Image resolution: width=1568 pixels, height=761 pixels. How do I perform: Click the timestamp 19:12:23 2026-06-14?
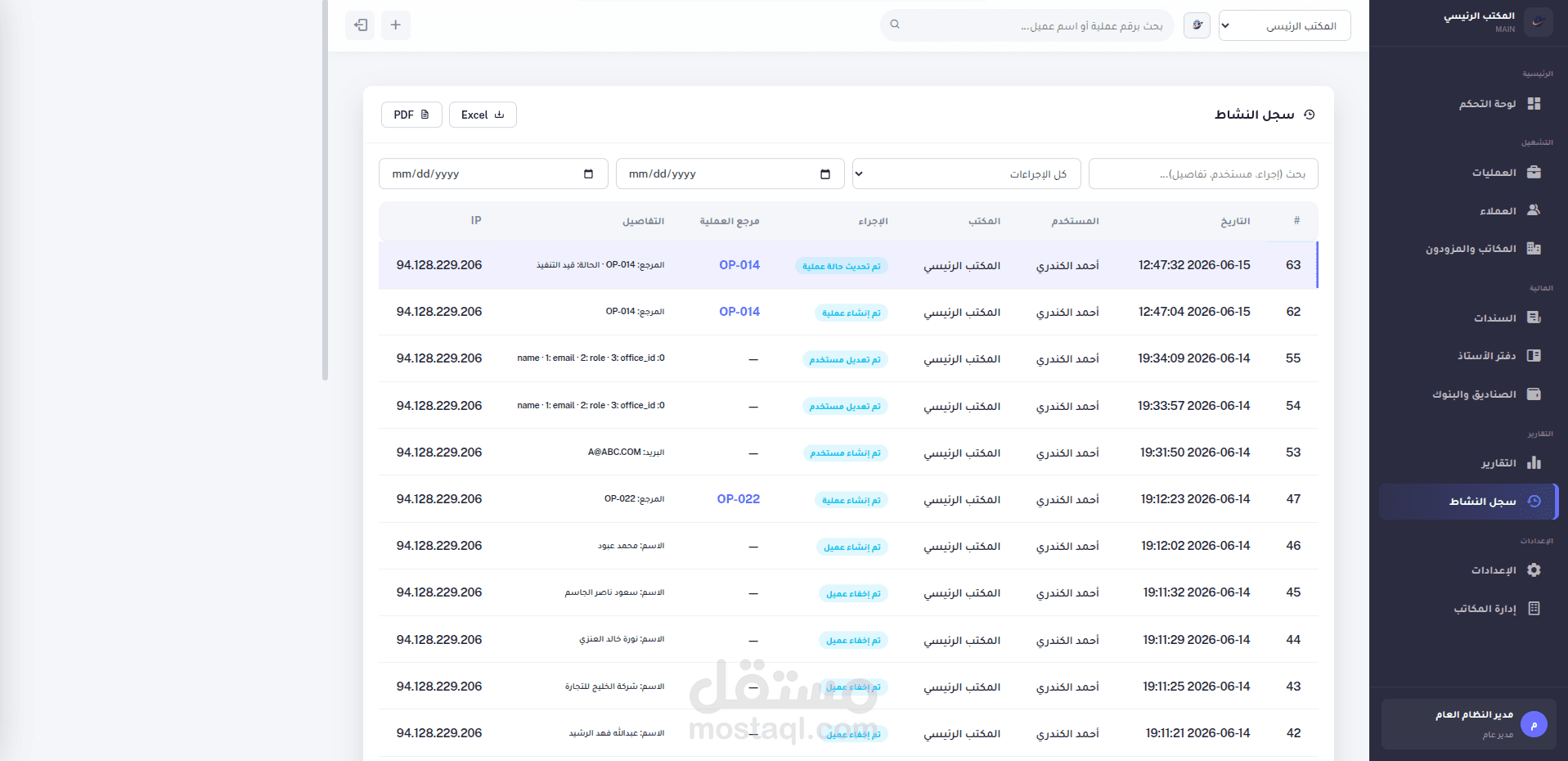(1195, 499)
